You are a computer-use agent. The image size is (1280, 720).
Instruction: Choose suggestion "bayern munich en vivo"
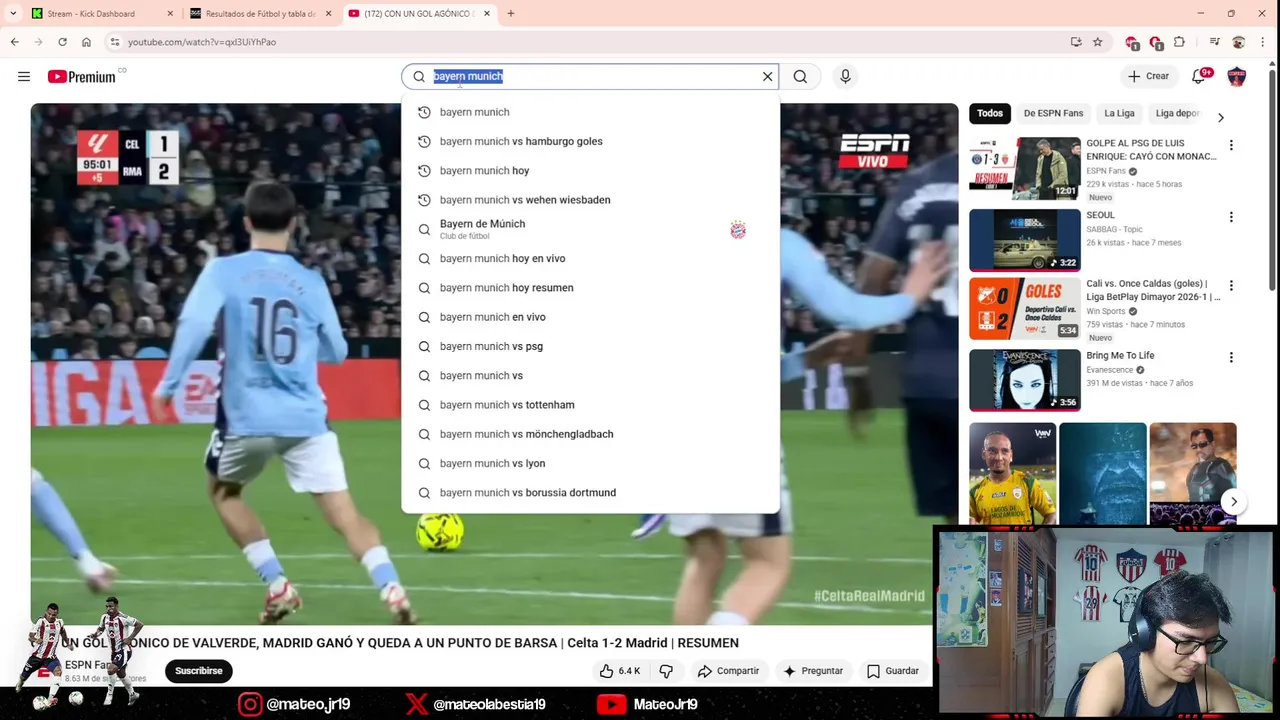click(x=590, y=317)
